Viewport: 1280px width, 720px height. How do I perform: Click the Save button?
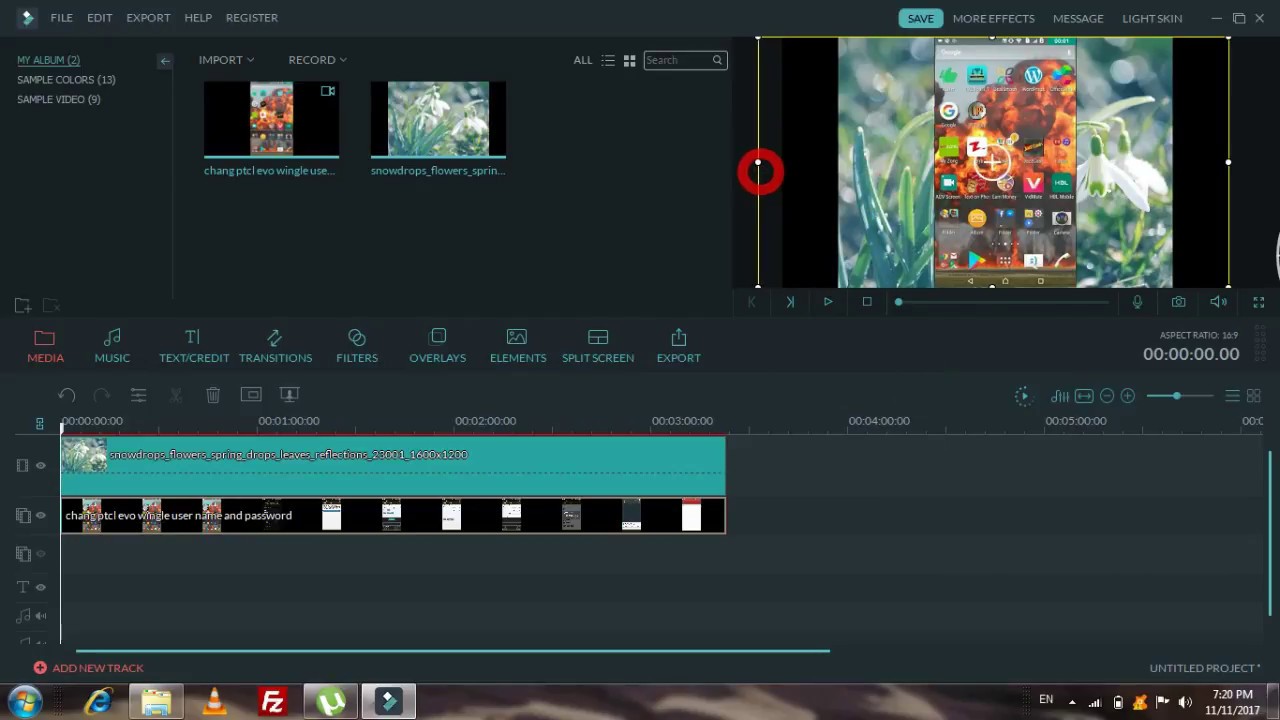pos(920,18)
